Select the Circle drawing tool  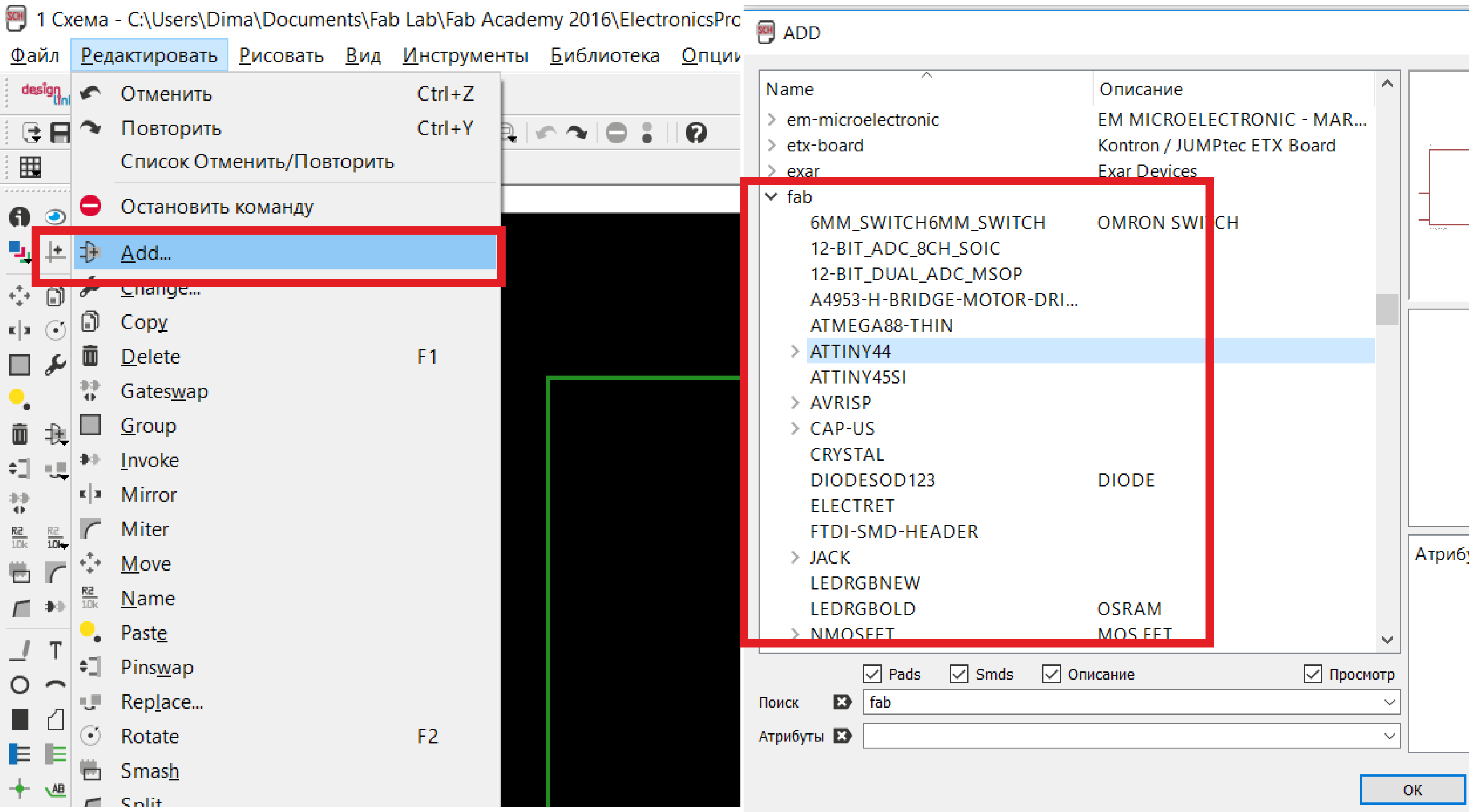coord(19,684)
